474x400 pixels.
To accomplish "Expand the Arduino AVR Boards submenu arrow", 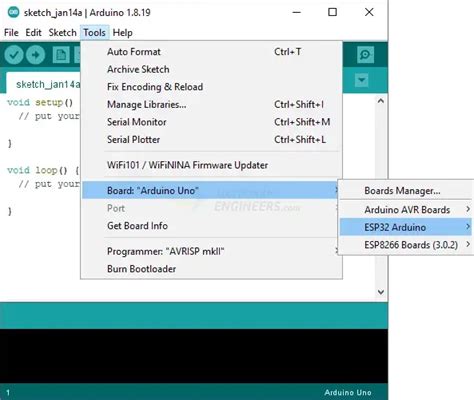I will [x=468, y=209].
